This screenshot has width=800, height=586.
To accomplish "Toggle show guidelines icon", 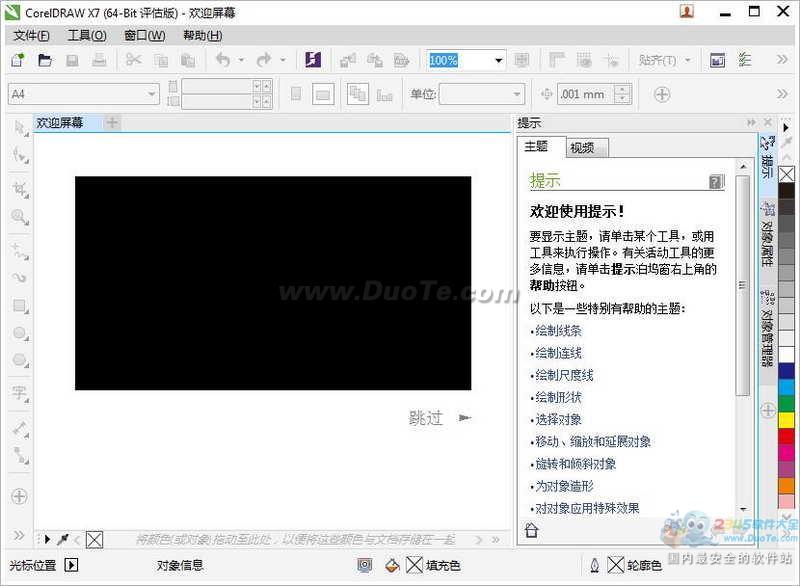I will 611,61.
